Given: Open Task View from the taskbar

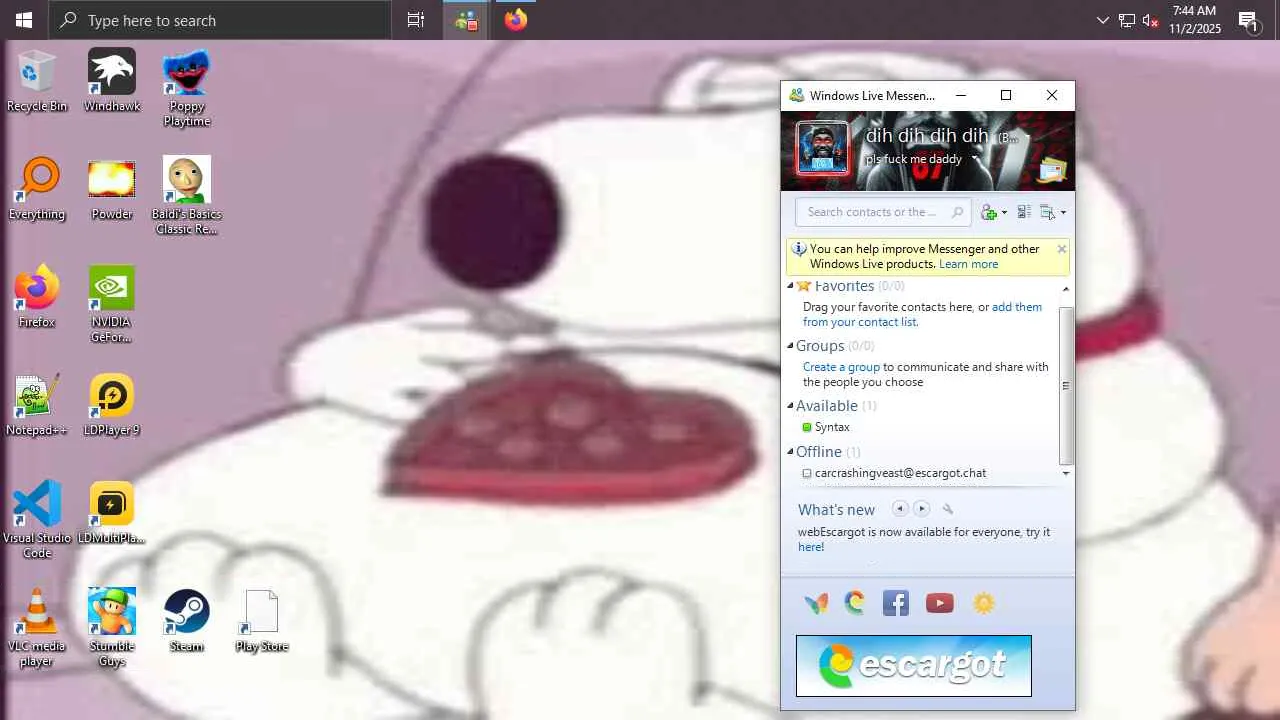Looking at the screenshot, I should (416, 20).
